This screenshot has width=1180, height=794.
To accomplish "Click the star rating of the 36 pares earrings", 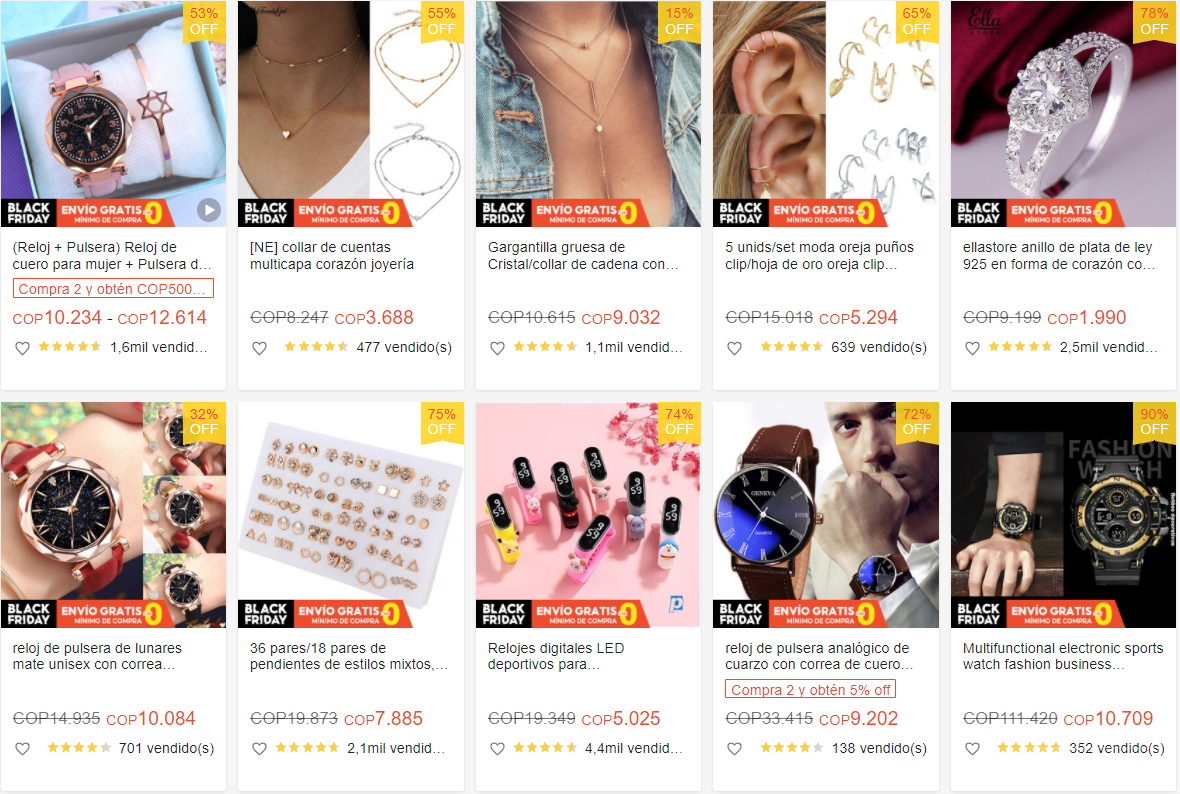I will 307,748.
